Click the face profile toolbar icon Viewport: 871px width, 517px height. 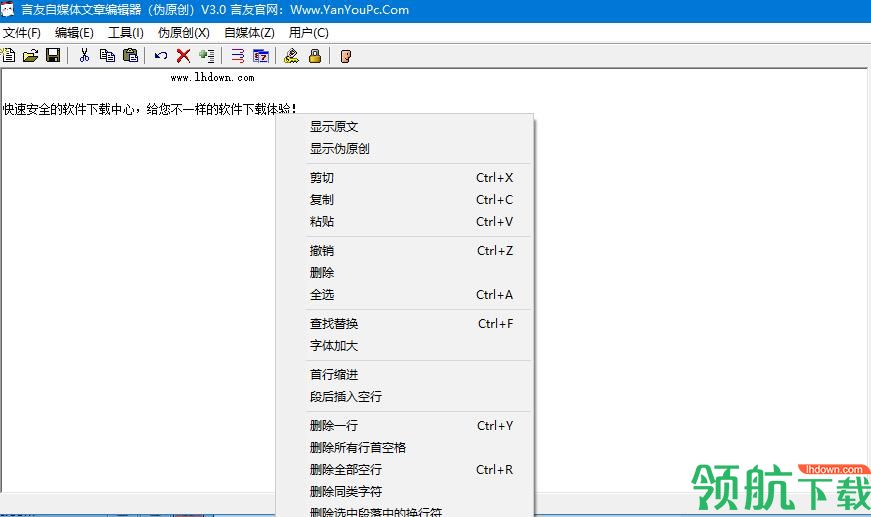coord(346,56)
